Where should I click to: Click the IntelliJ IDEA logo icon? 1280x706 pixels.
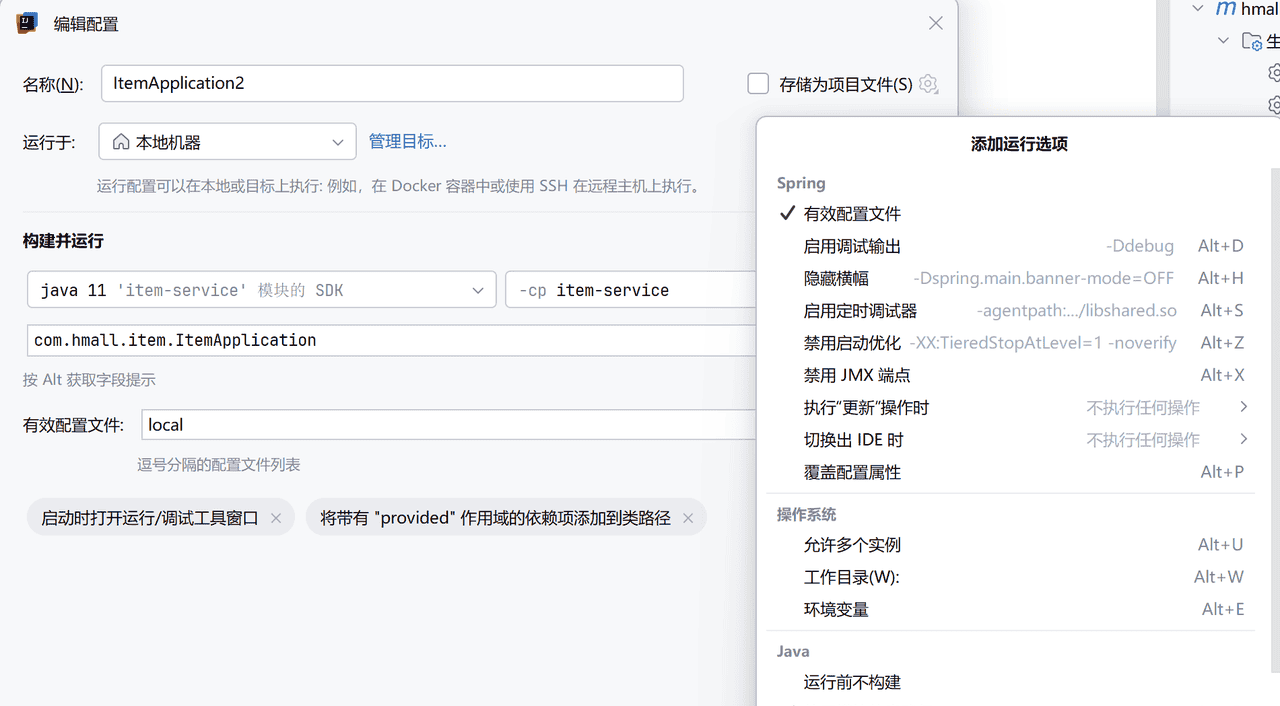pos(27,23)
